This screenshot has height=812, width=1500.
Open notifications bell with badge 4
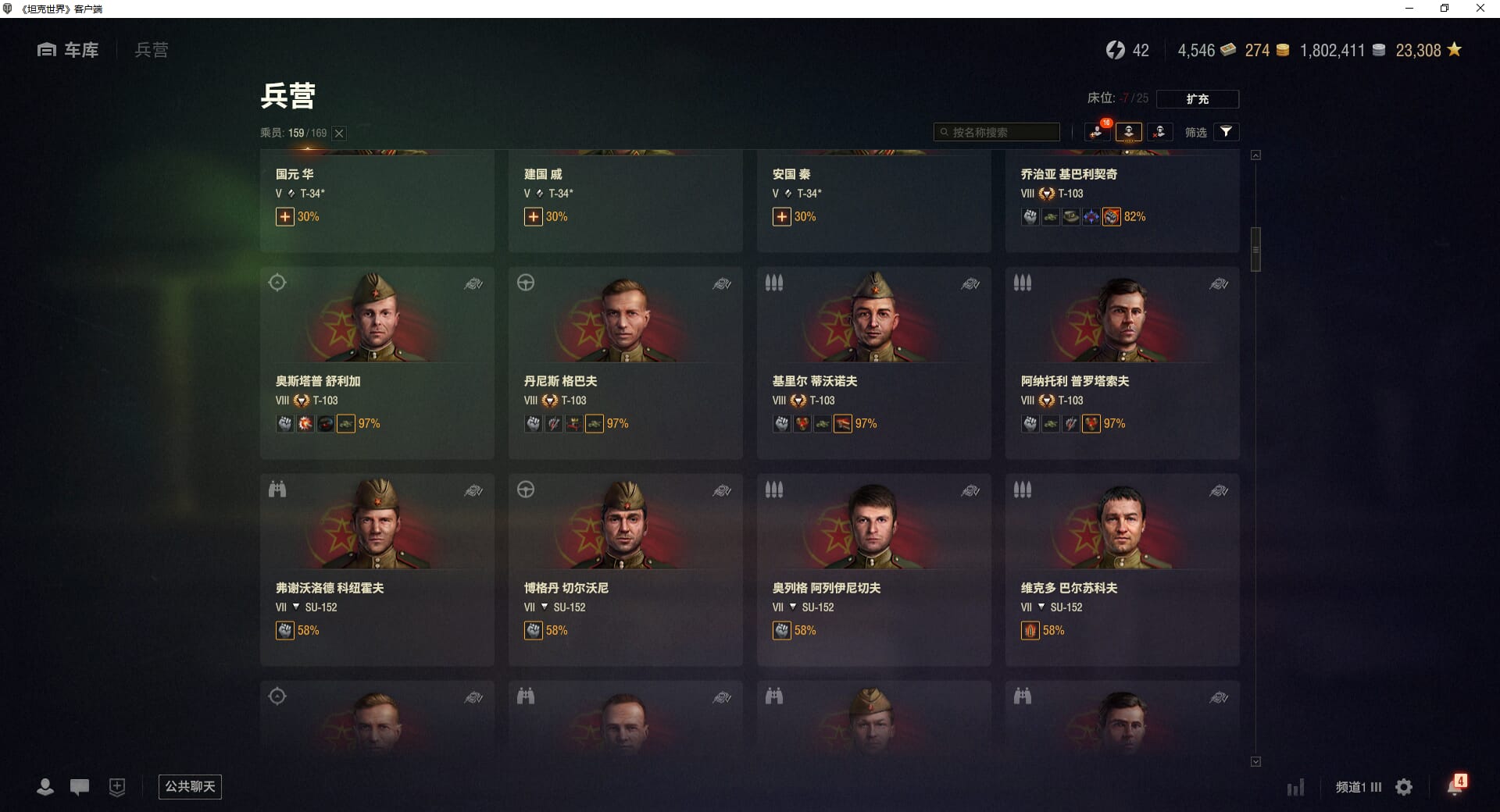1455,785
